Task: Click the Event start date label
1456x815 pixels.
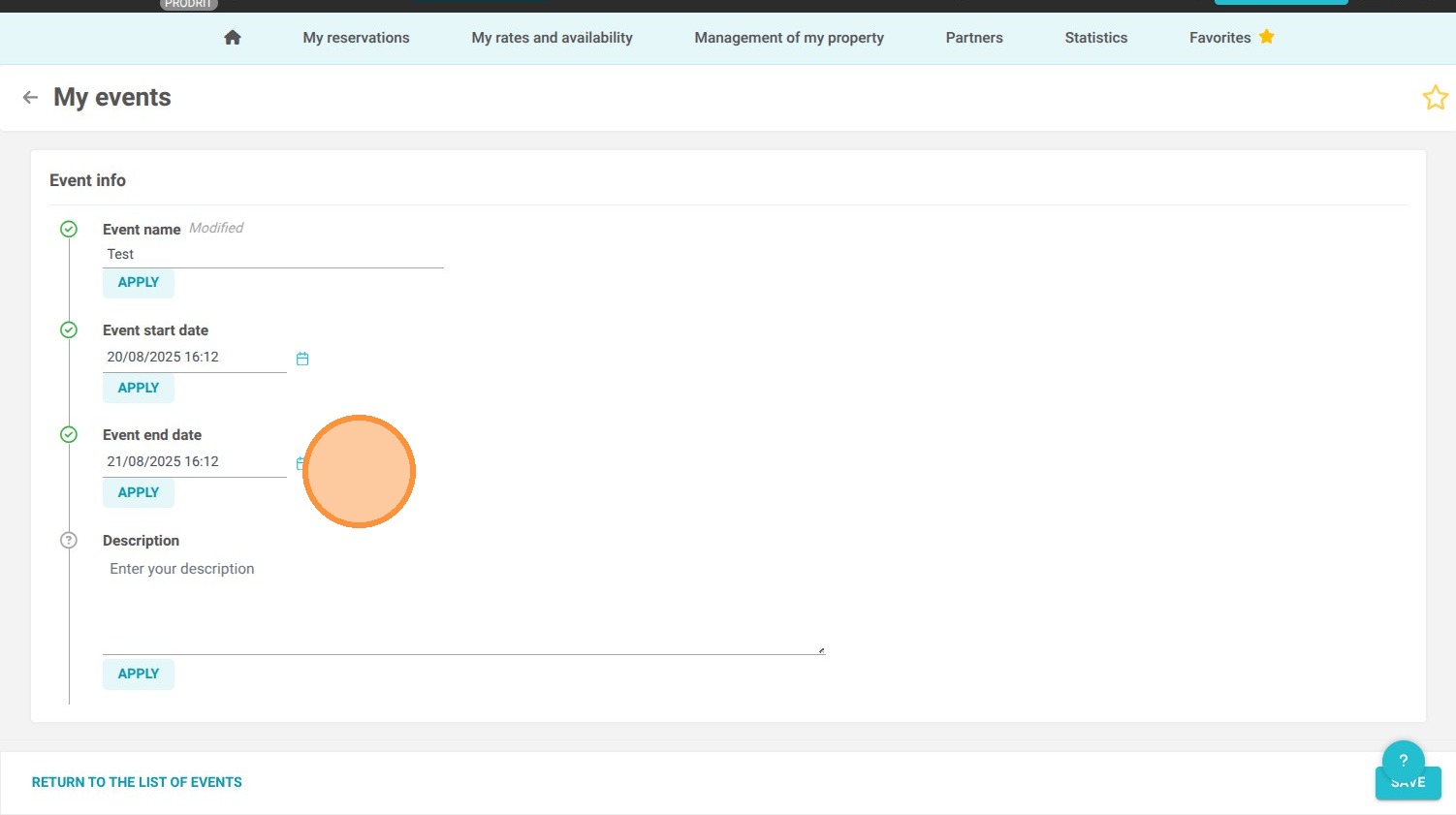Action: point(155,330)
